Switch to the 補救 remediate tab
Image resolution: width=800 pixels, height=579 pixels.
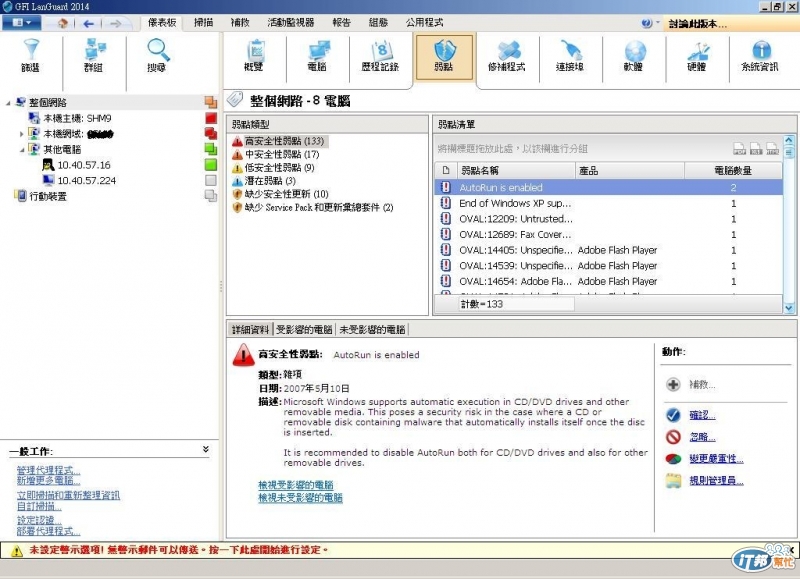[240, 22]
